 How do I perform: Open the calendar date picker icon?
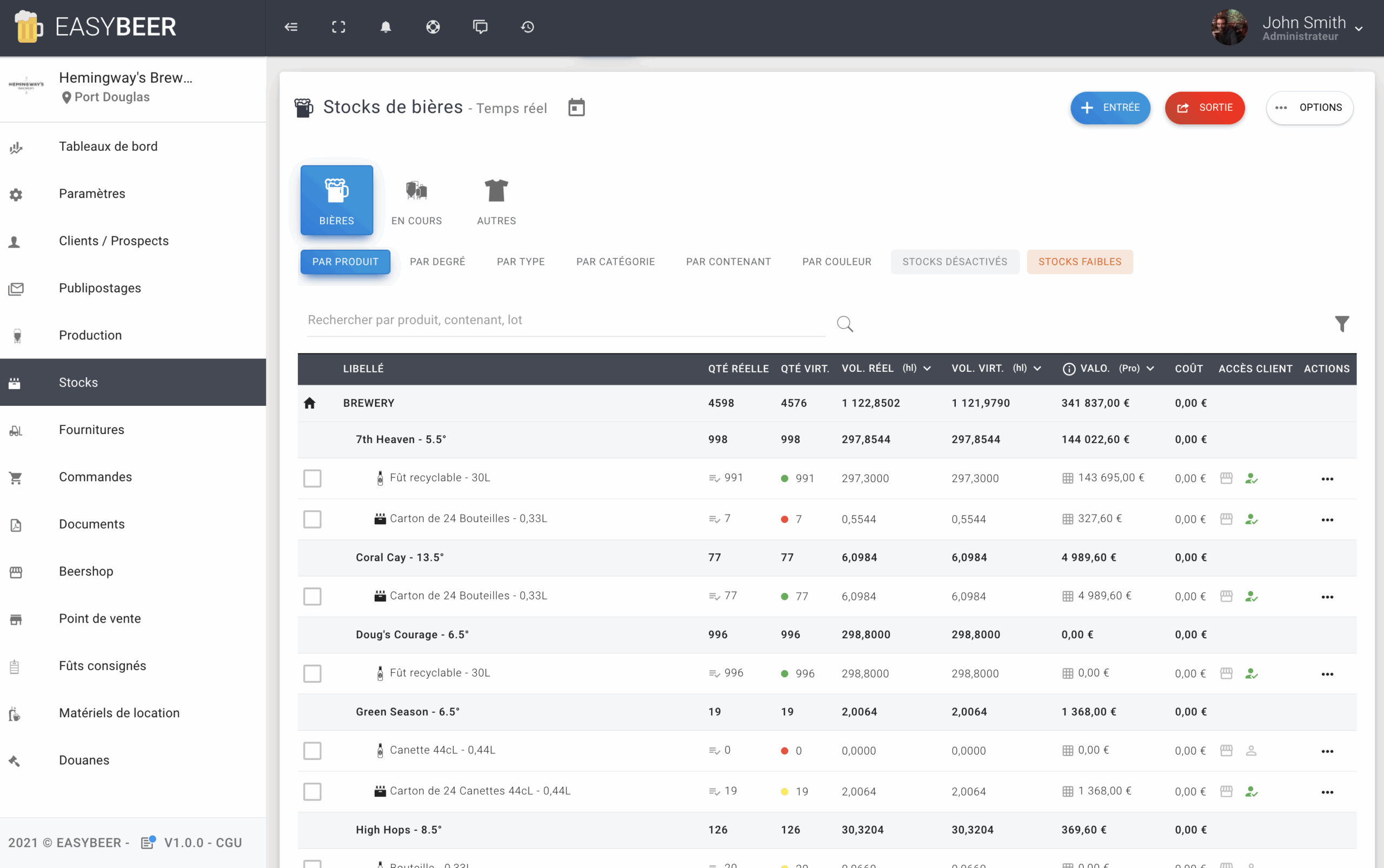point(576,108)
